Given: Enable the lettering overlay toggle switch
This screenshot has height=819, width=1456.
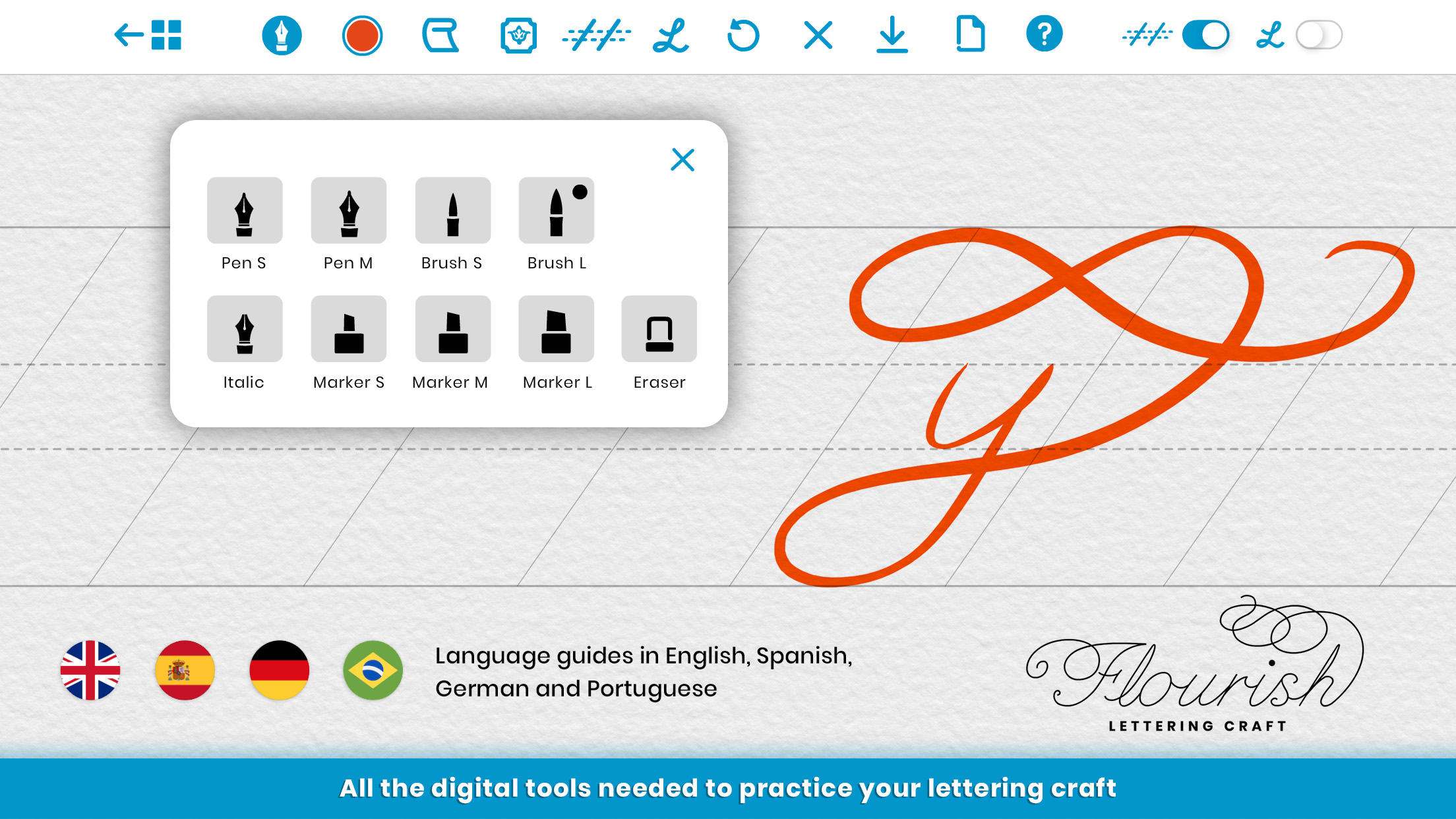Looking at the screenshot, I should (x=1318, y=35).
